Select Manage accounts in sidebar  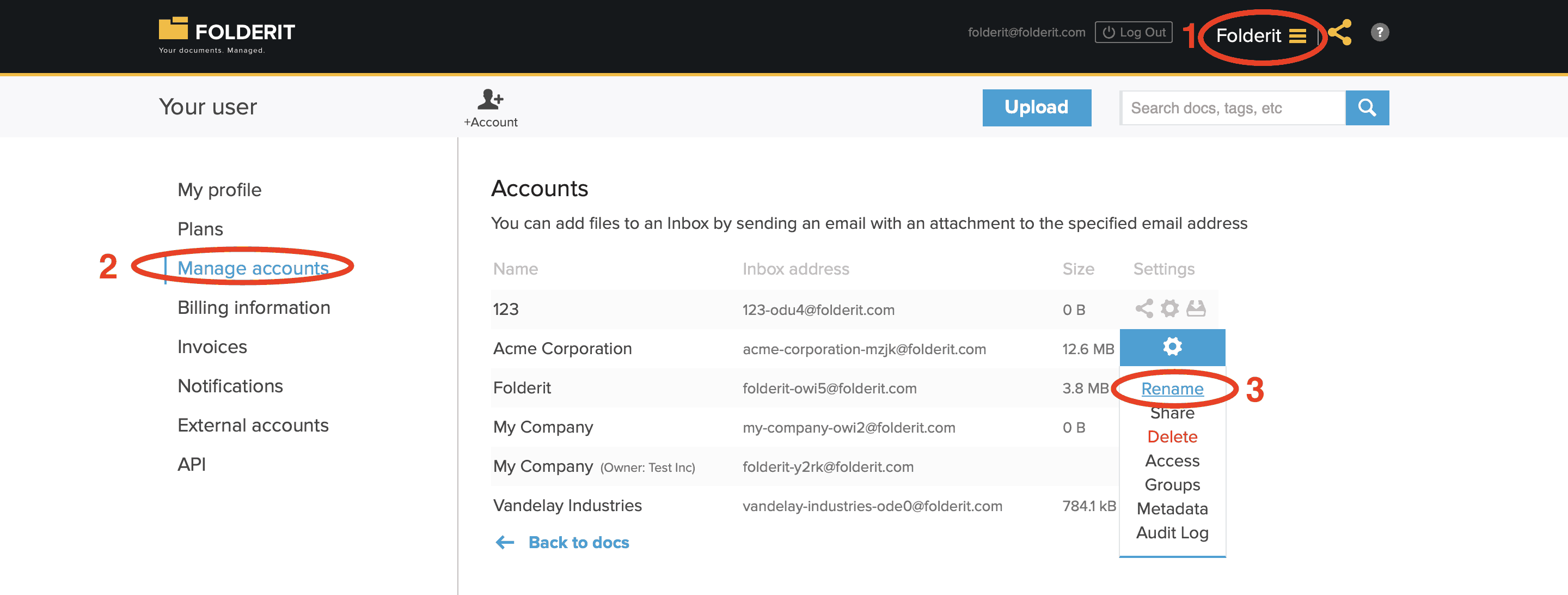click(x=253, y=268)
